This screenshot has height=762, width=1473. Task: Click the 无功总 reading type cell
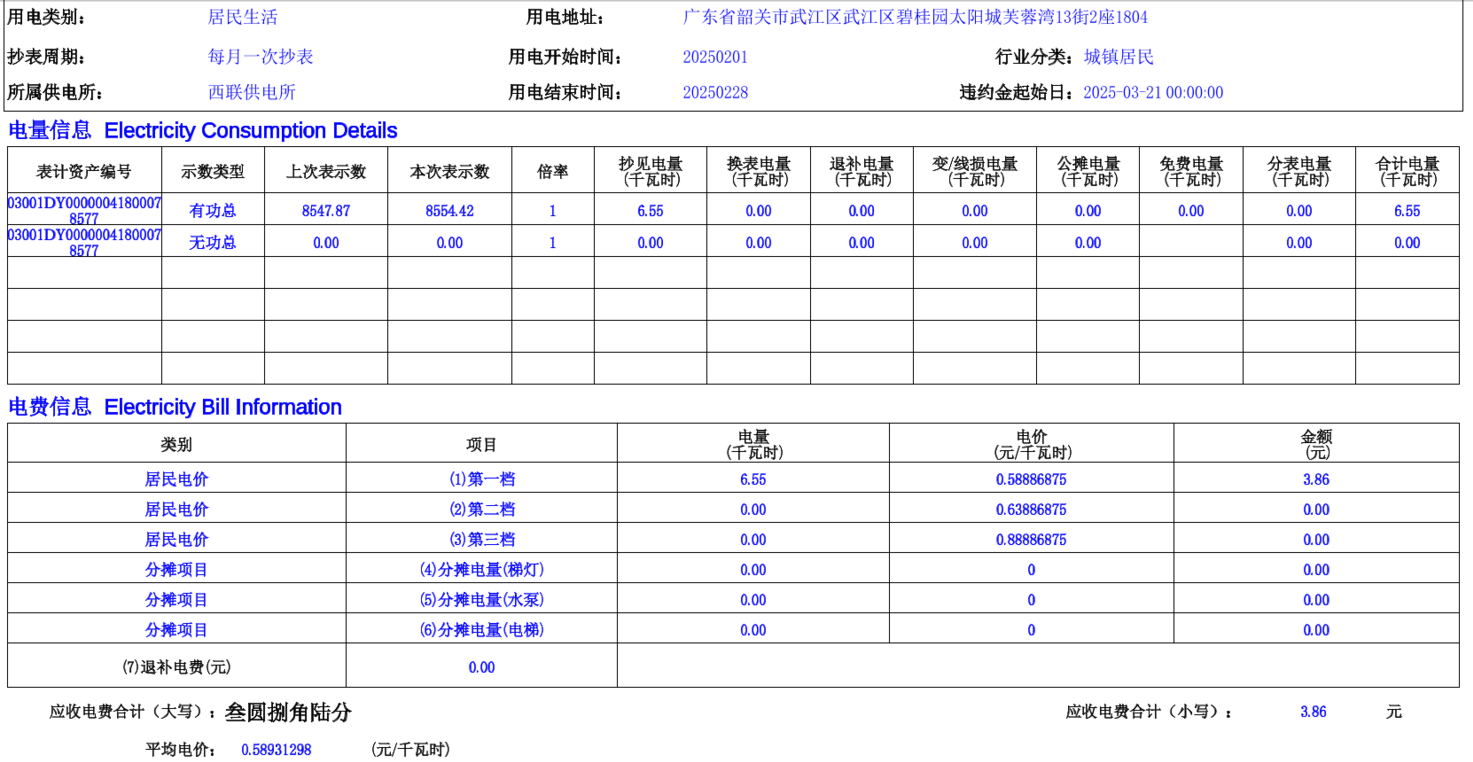[x=213, y=243]
